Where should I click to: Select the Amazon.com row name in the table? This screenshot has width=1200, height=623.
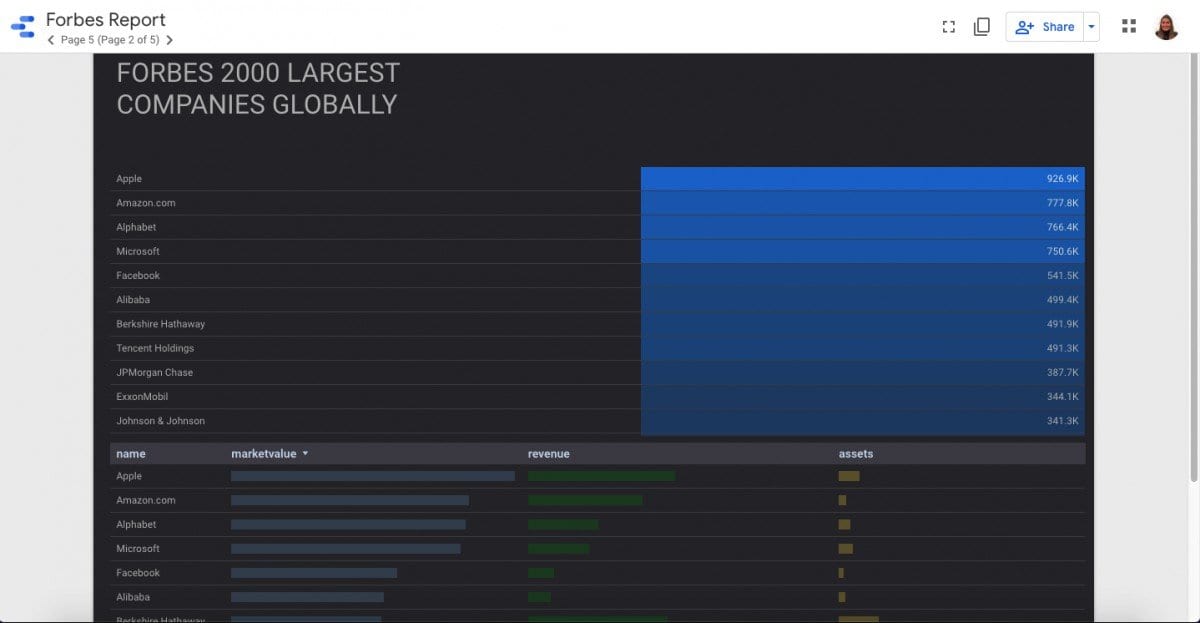(x=146, y=500)
